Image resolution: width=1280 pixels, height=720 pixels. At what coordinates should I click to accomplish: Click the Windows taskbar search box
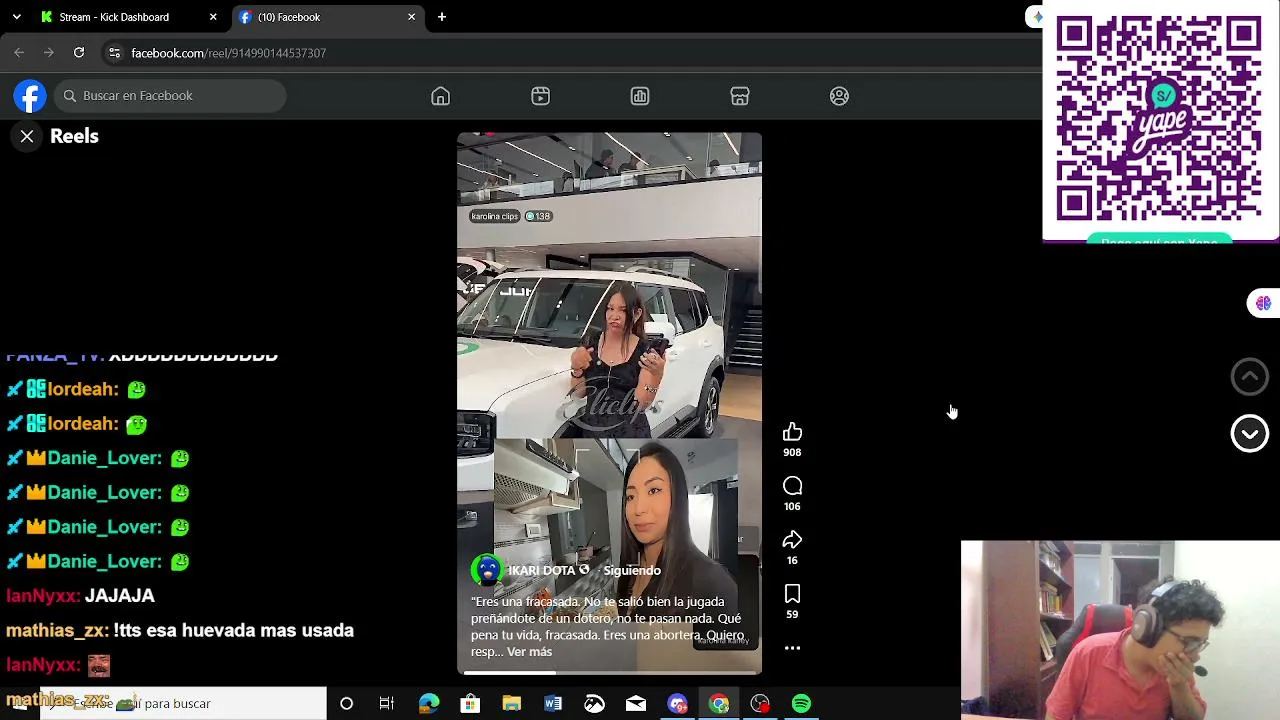coord(183,704)
